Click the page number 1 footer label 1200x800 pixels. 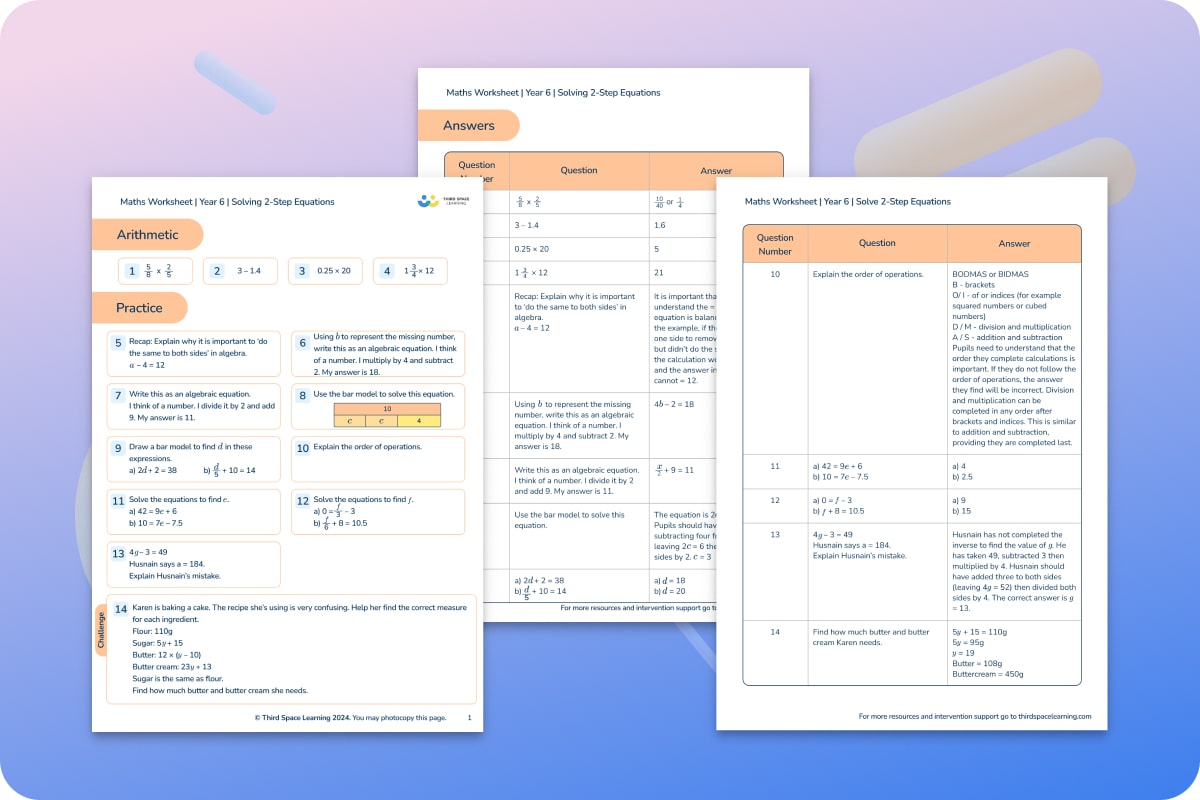coord(467,716)
